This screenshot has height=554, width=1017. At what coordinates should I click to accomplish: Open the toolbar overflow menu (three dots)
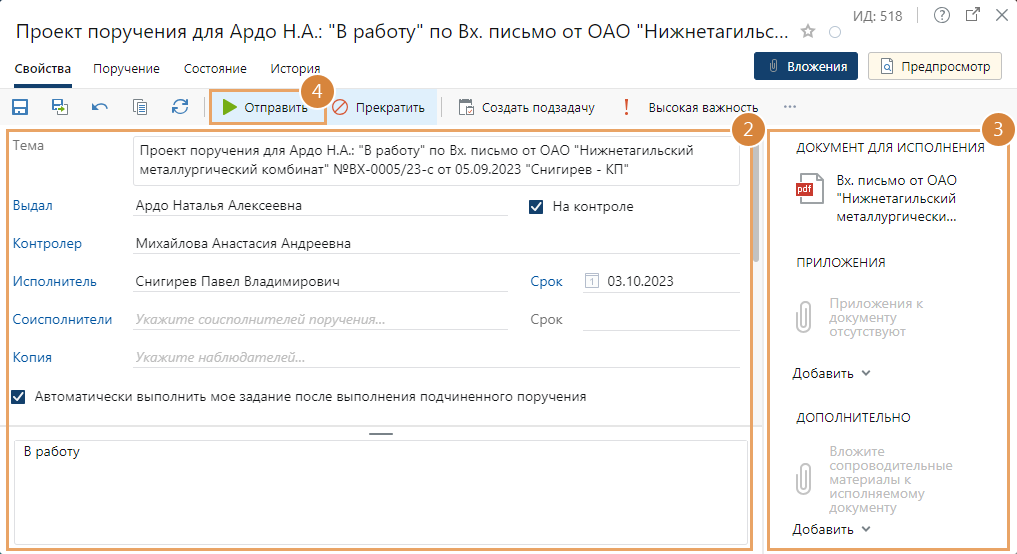(790, 107)
